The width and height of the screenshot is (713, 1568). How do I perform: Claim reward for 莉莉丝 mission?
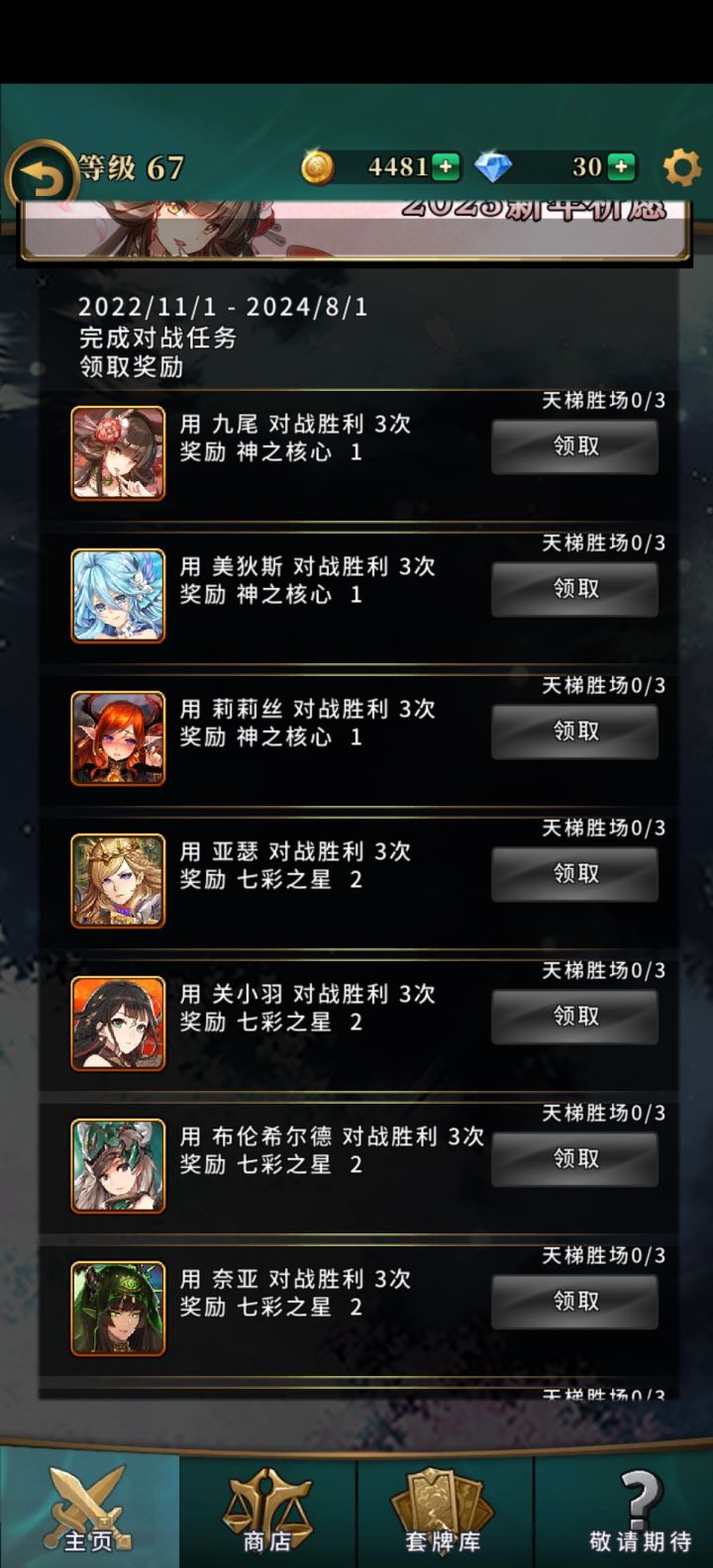(x=575, y=732)
